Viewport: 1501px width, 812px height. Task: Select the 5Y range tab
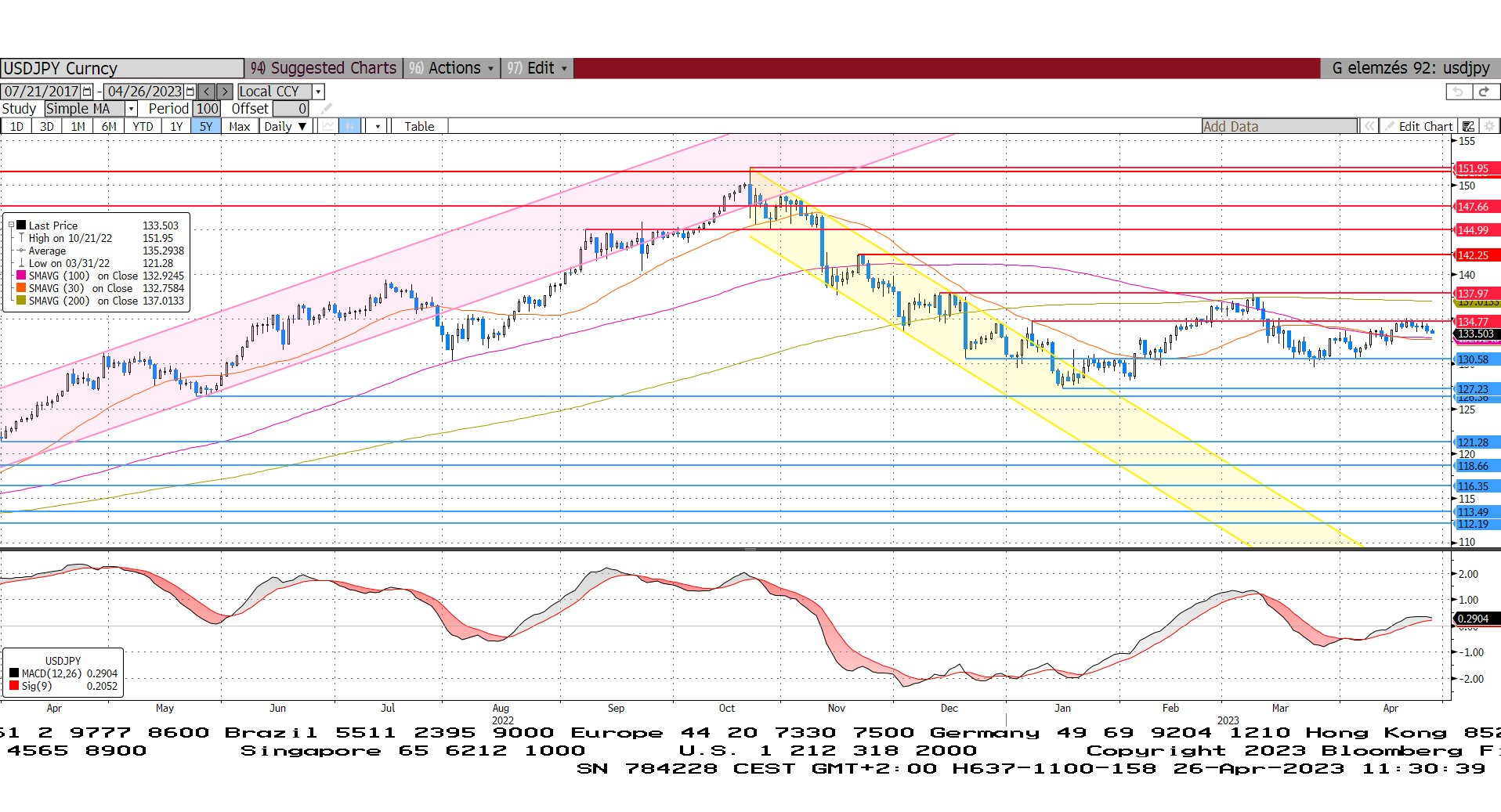[x=205, y=126]
